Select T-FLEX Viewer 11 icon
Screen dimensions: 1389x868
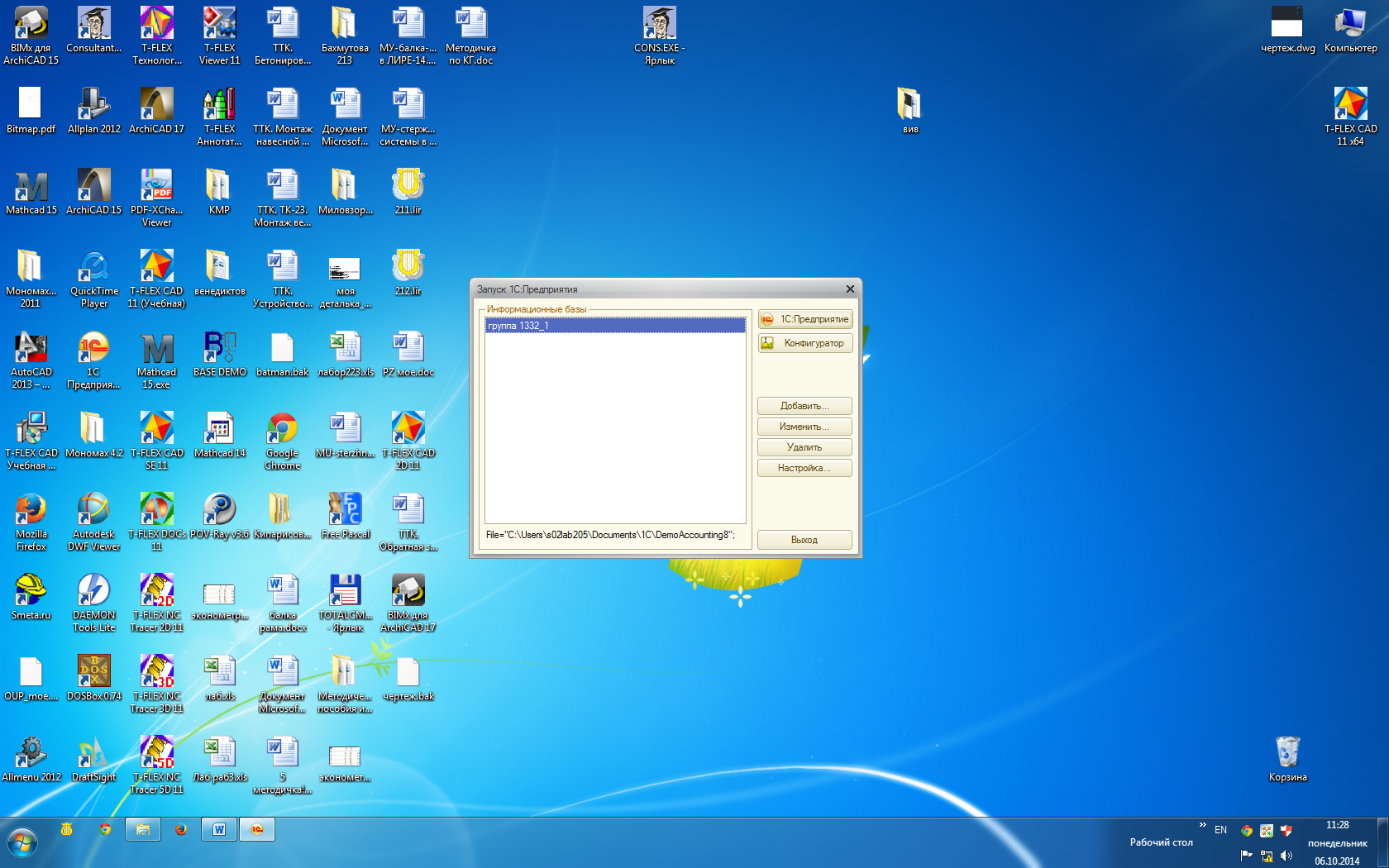(219, 36)
